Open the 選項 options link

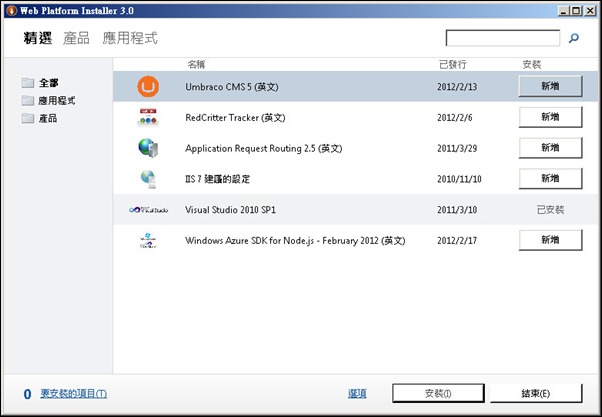pos(357,393)
